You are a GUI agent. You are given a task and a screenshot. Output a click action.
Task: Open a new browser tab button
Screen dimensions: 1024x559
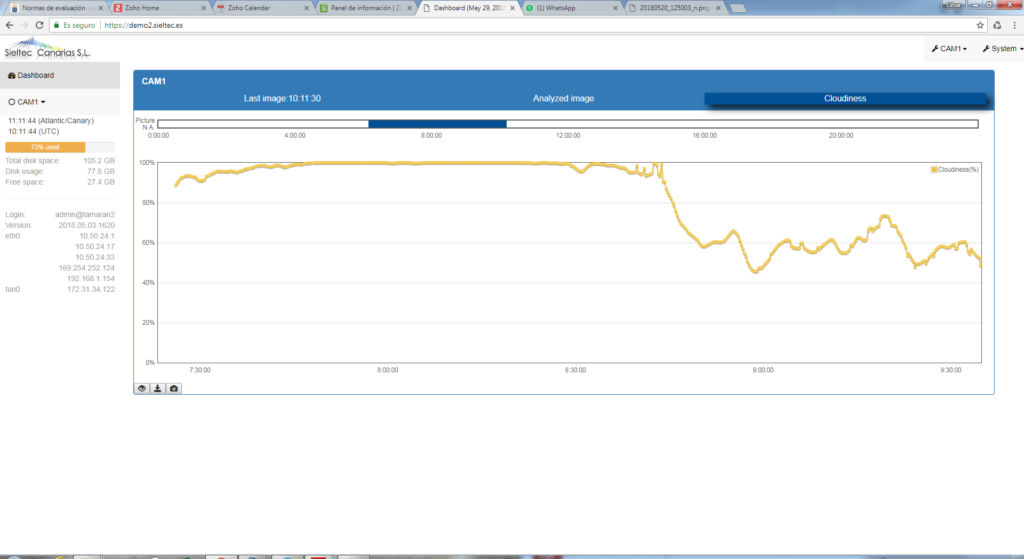coord(737,8)
